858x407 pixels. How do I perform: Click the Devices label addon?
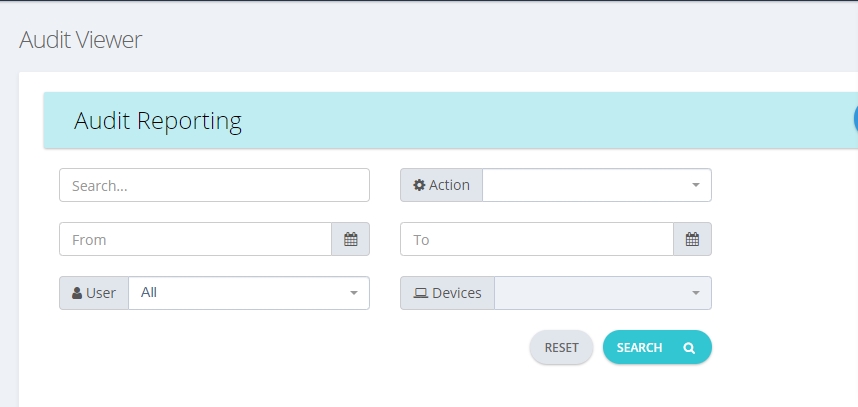448,293
